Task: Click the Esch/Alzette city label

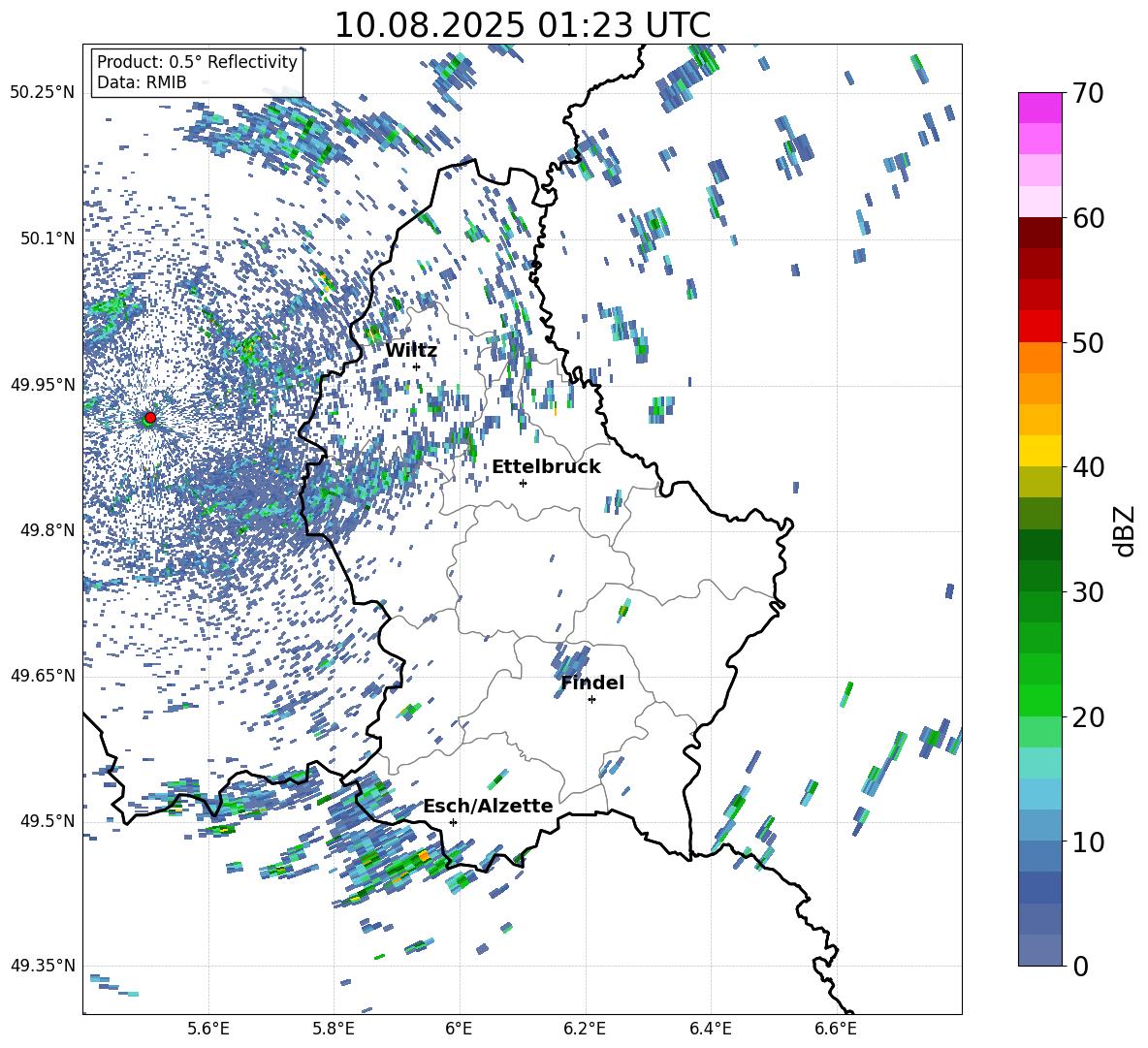Action: [x=488, y=806]
